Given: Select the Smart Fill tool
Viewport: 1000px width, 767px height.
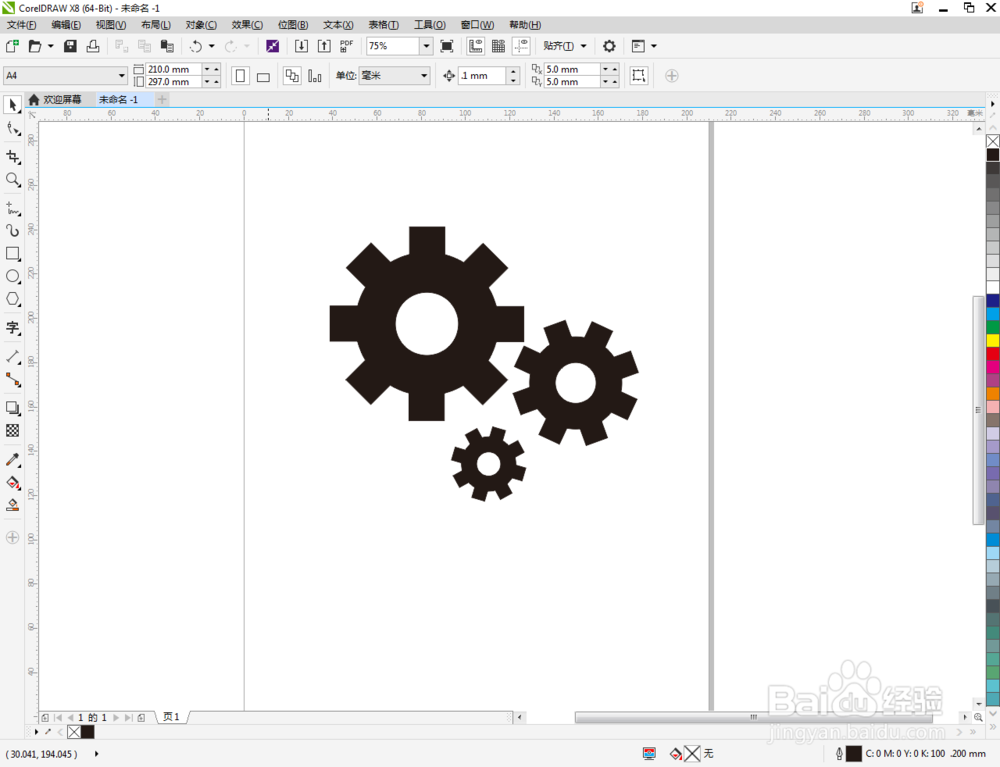Looking at the screenshot, I should click(13, 506).
